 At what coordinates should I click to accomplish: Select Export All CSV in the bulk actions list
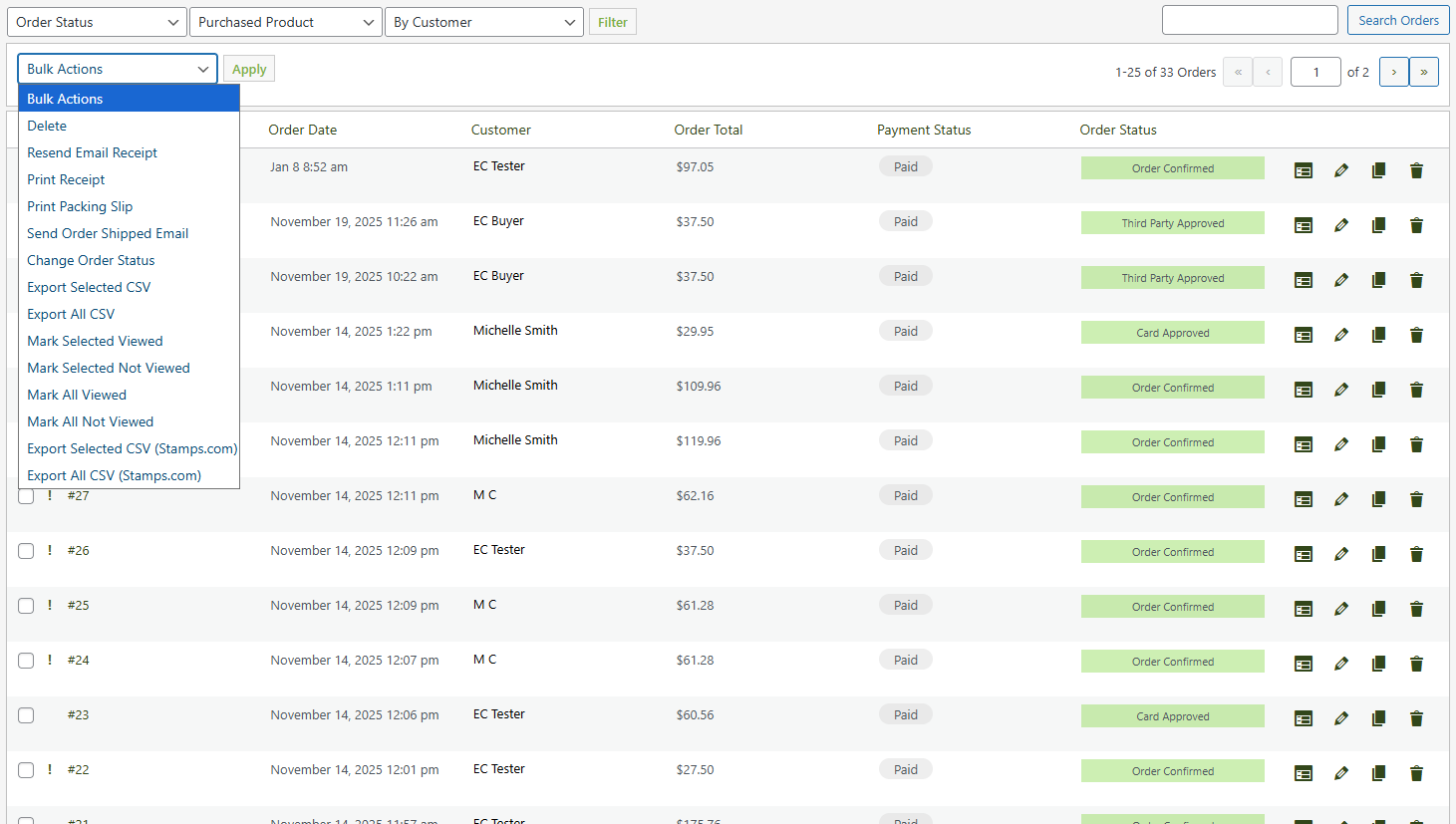point(71,314)
